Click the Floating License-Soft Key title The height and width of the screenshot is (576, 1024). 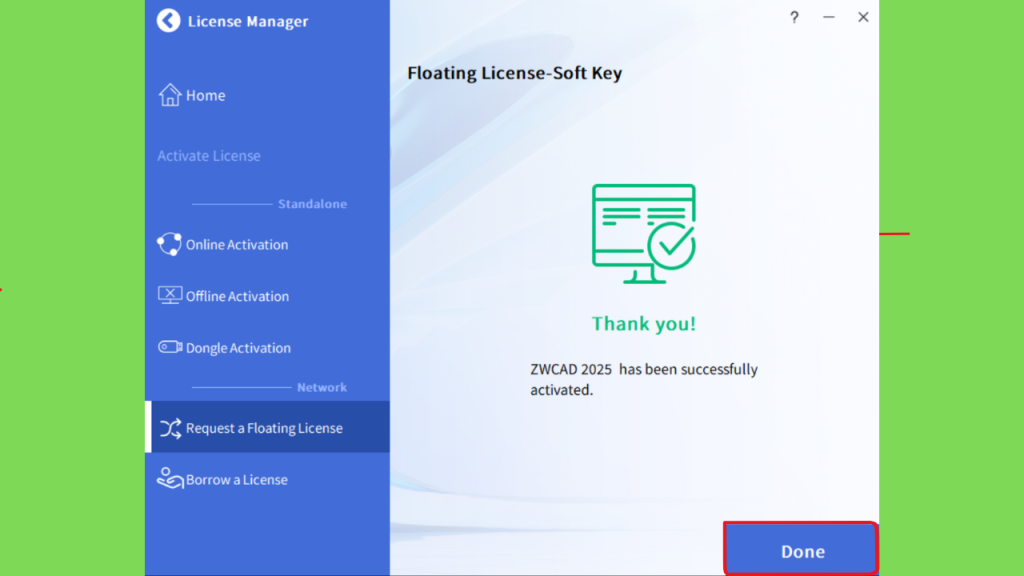(515, 73)
